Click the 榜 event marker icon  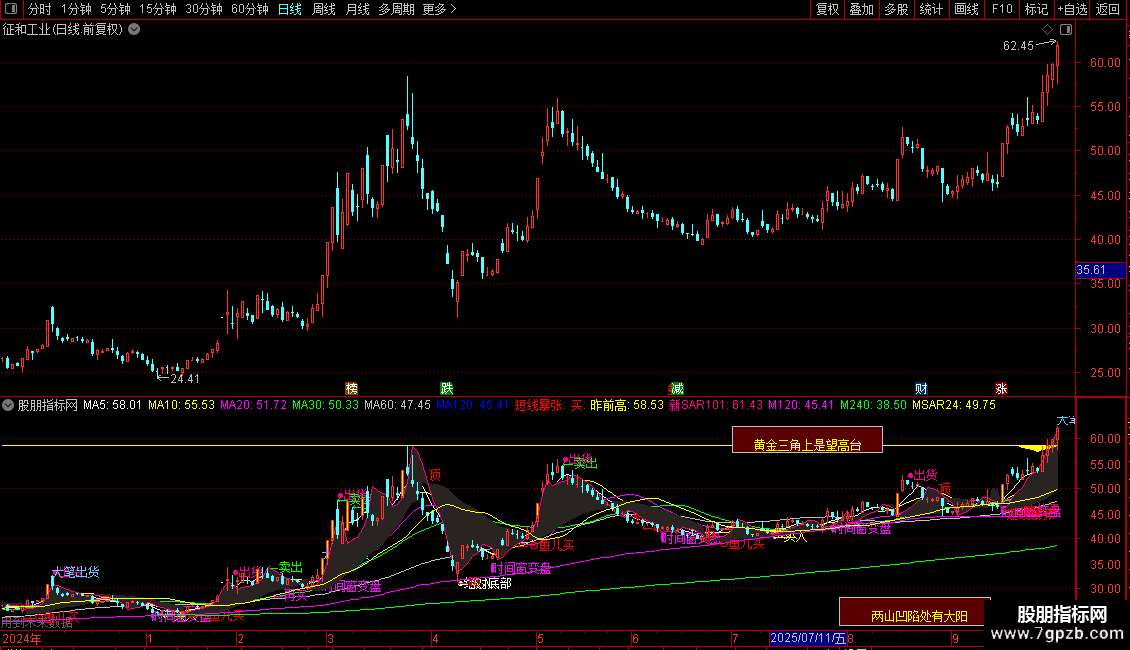(351, 388)
